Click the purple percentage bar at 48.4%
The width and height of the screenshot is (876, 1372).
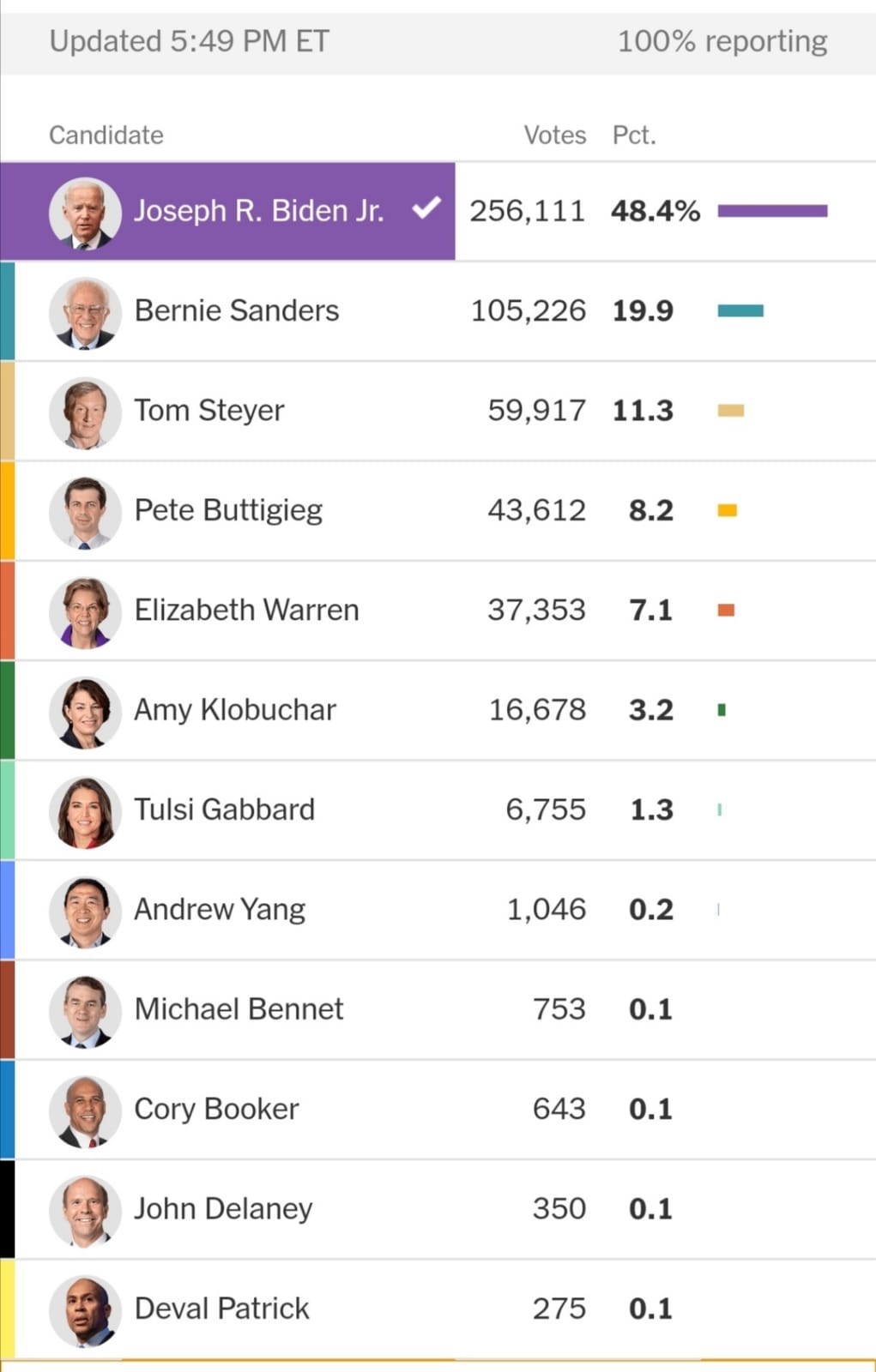point(772,211)
